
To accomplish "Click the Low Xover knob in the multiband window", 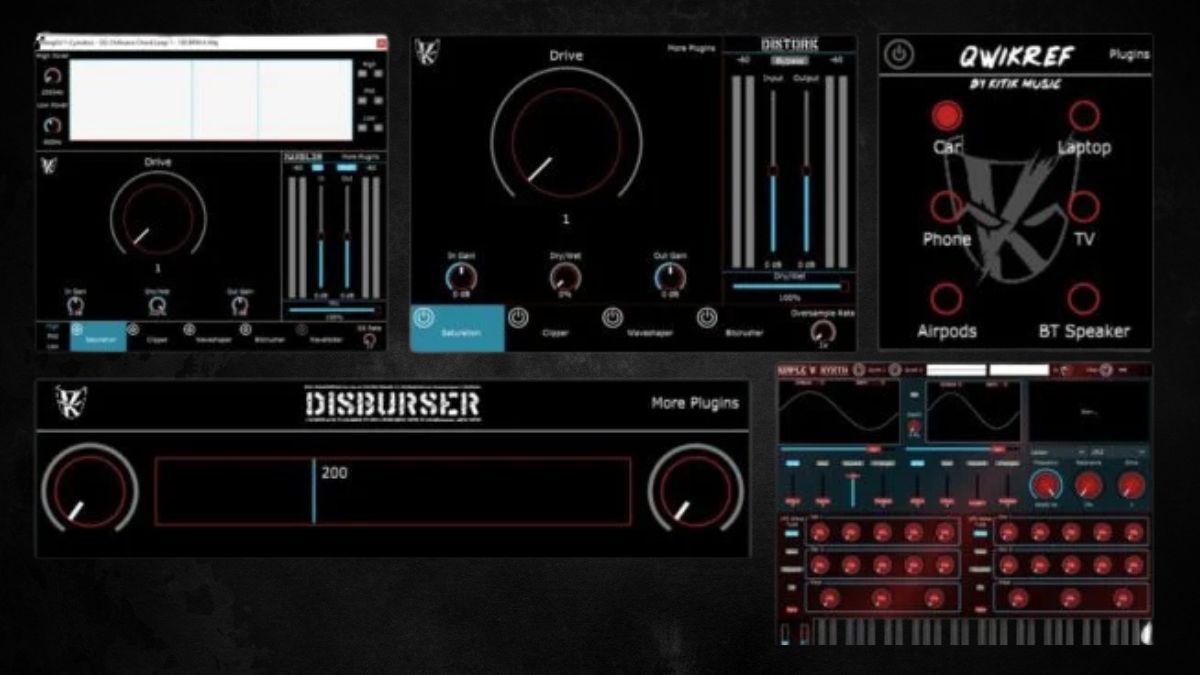I will (x=52, y=125).
